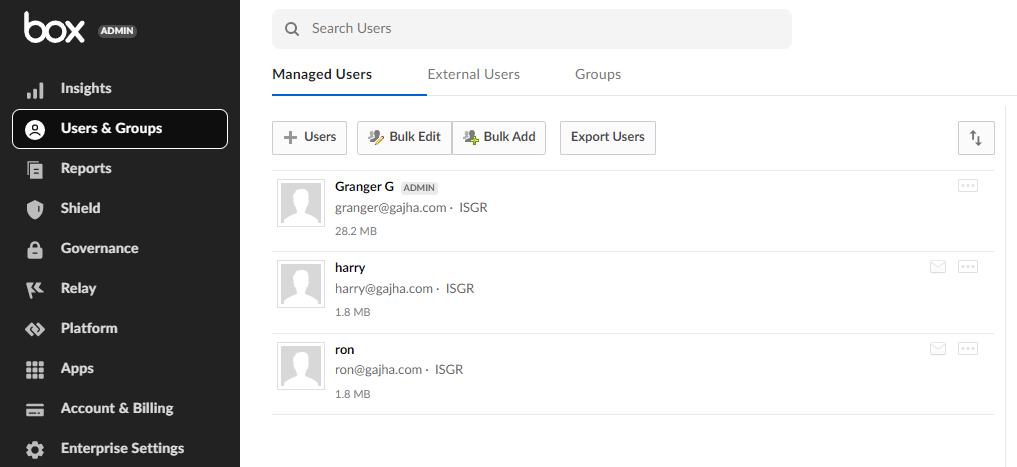Click Granger G's avatar thumbnail
Viewport: 1017px width, 467px height.
click(x=301, y=203)
